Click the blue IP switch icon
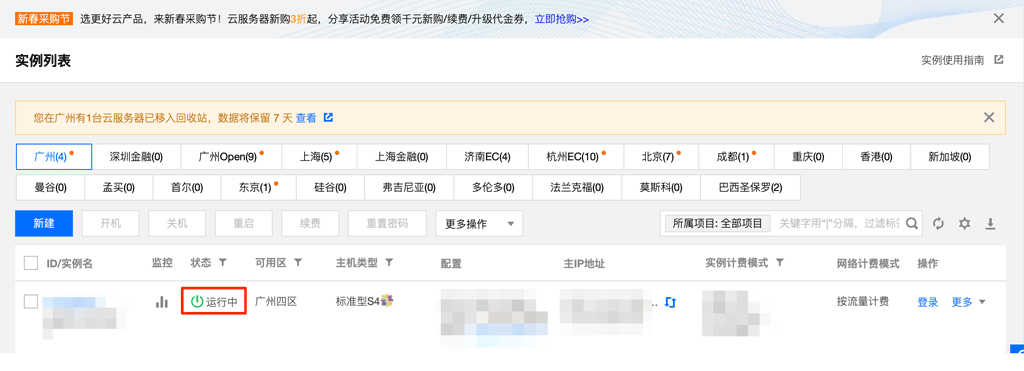Screen dimensions: 1024x371 pos(669,302)
